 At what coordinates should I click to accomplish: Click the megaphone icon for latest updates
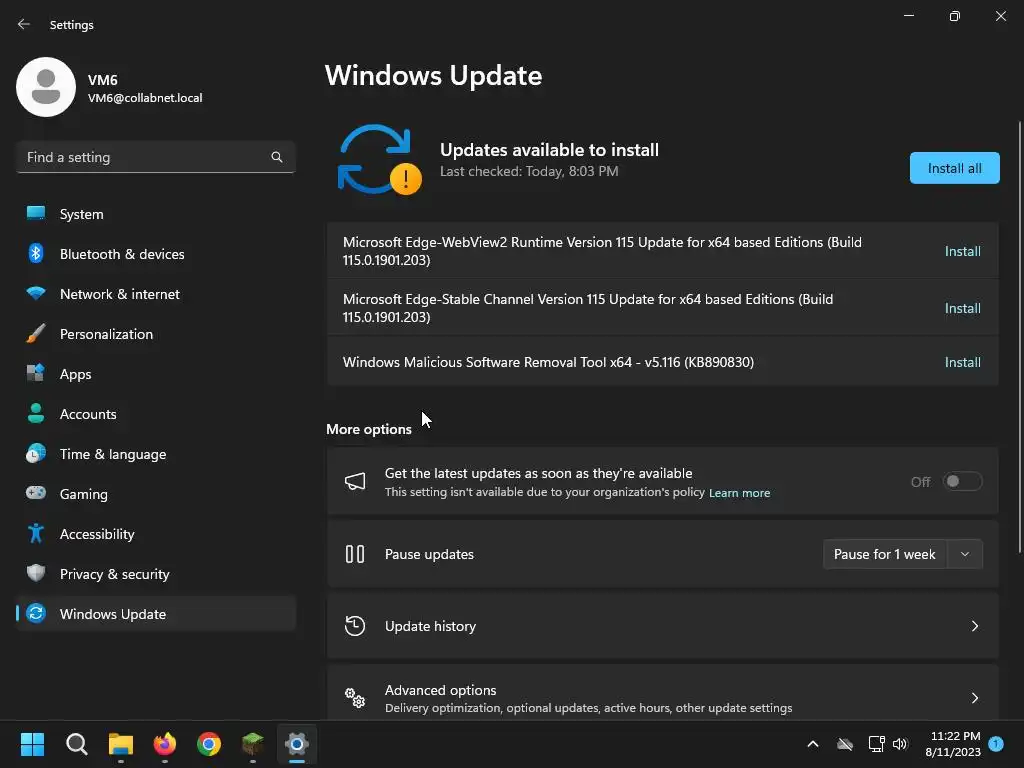(355, 481)
